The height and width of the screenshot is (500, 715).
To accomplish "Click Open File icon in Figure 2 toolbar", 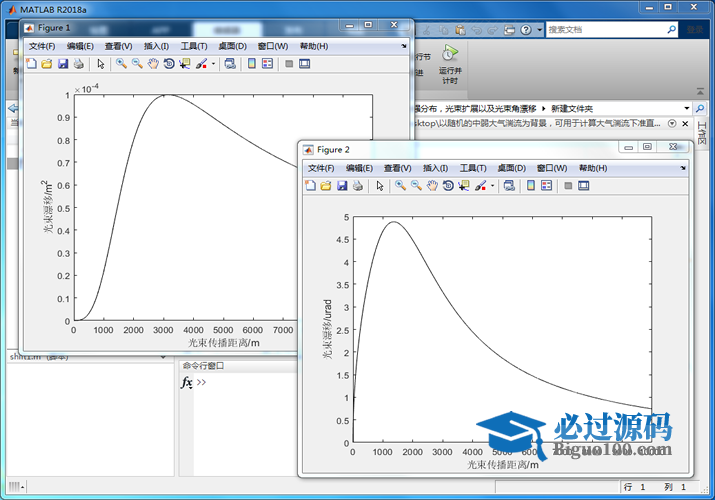I will [326, 186].
